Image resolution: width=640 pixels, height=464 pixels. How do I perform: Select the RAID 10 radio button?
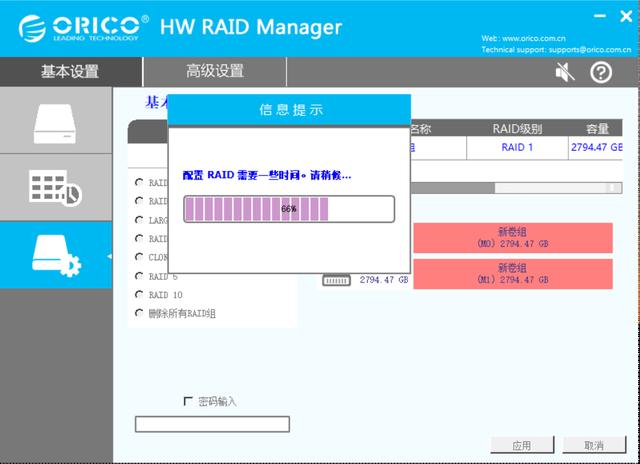(x=139, y=295)
